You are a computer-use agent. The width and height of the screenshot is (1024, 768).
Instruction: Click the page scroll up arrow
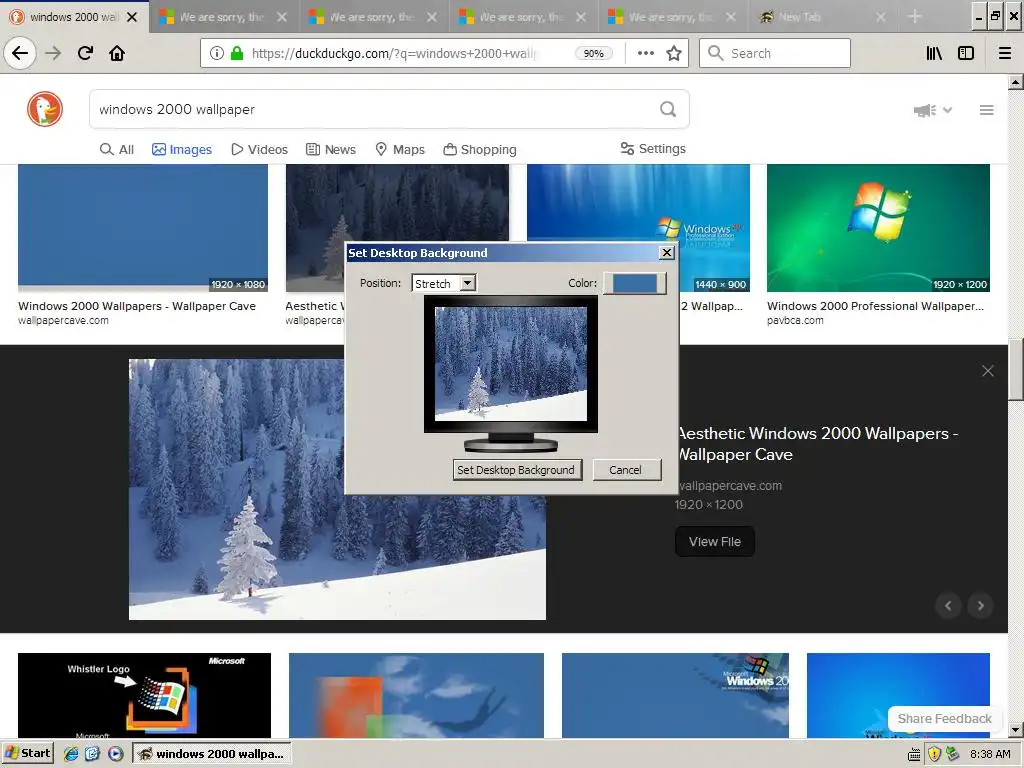click(x=1016, y=82)
